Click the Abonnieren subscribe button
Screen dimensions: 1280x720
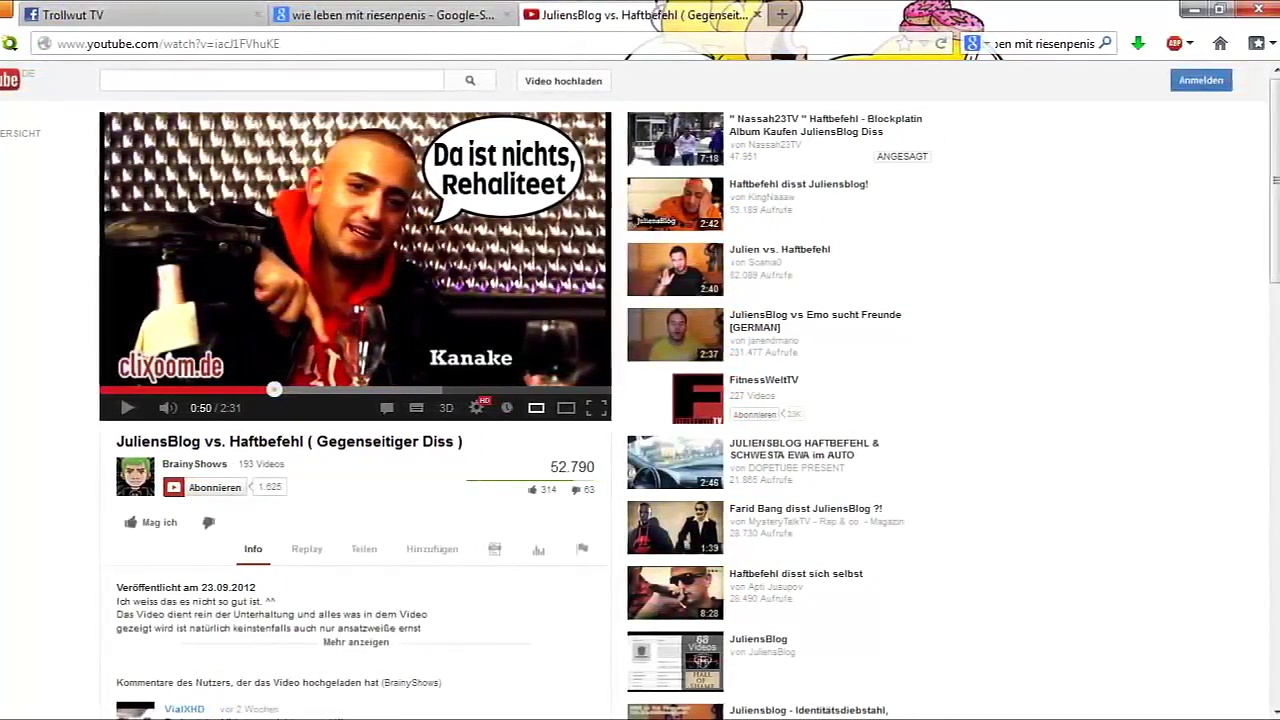[204, 487]
